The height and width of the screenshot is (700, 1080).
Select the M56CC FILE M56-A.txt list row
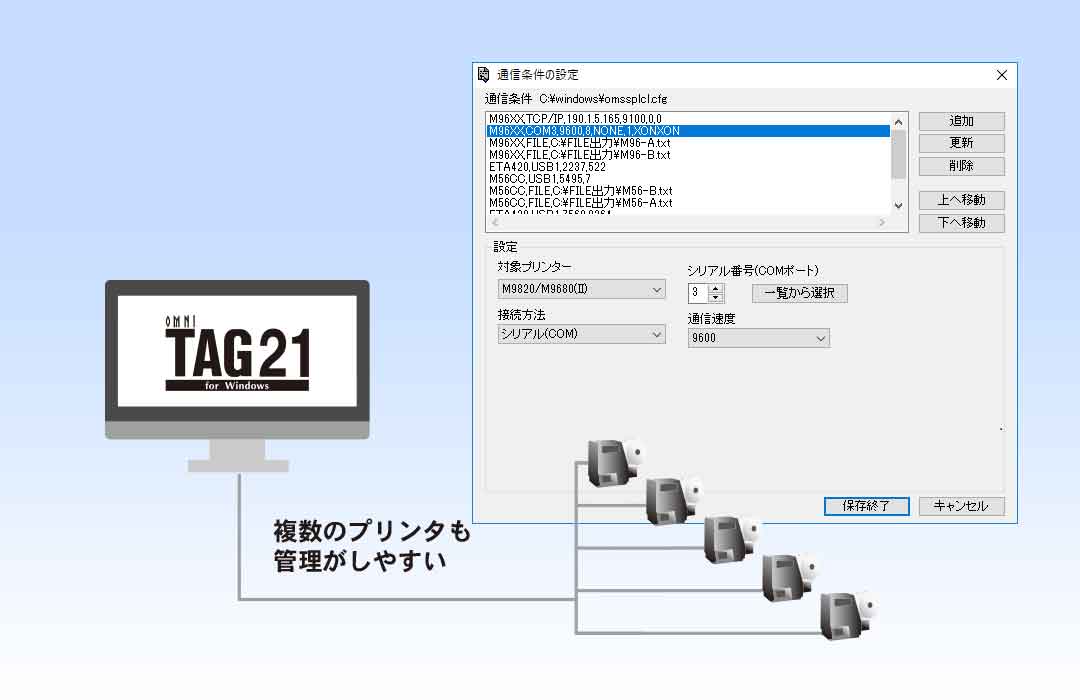[x=688, y=203]
